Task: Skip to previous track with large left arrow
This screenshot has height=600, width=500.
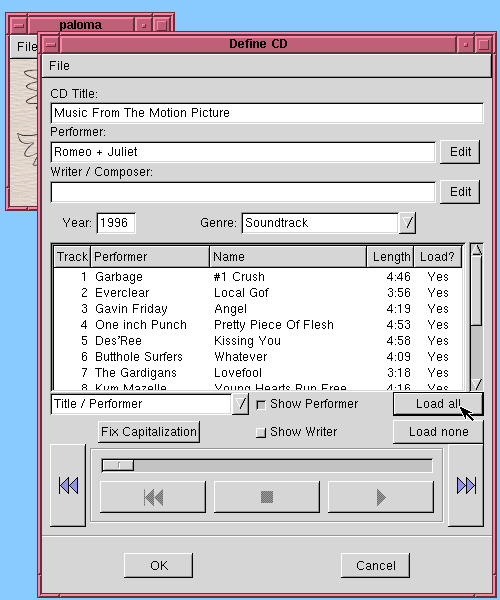Action: tap(68, 485)
